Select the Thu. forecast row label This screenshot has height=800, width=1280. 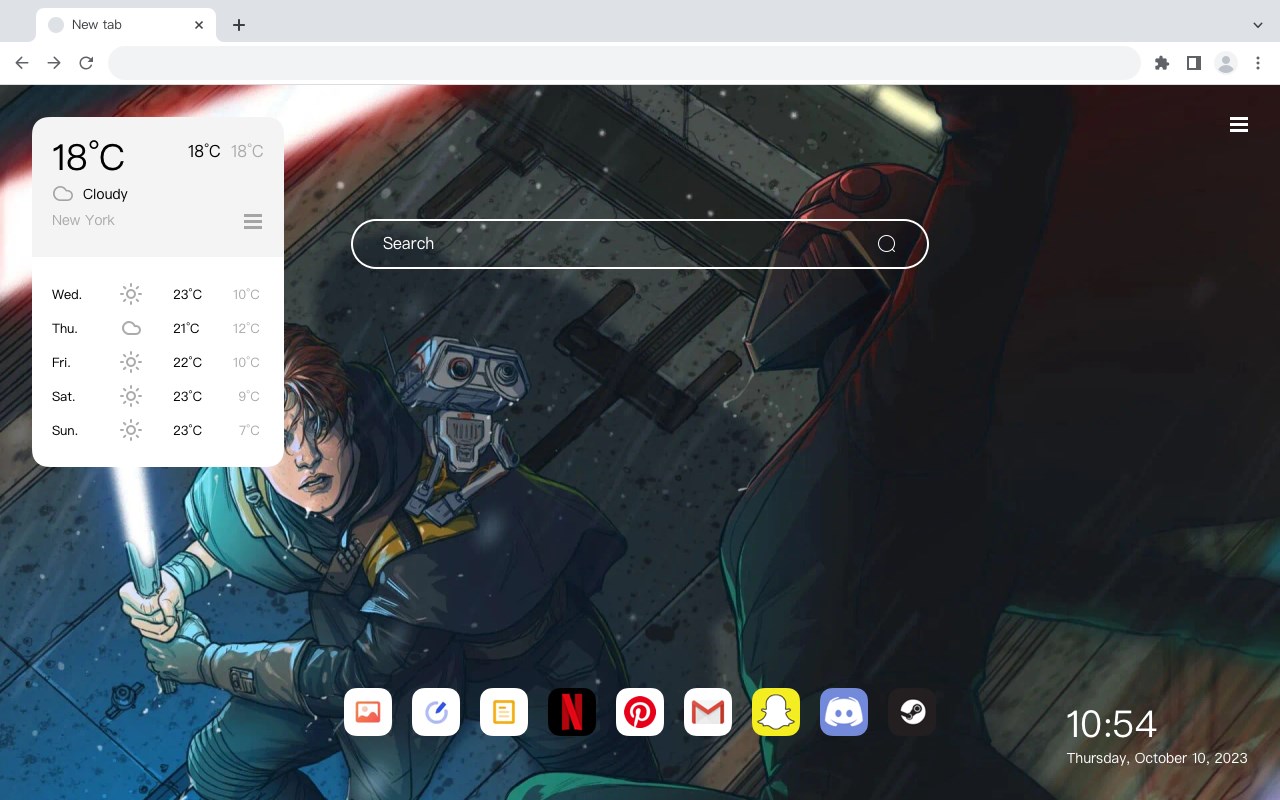[x=65, y=328]
